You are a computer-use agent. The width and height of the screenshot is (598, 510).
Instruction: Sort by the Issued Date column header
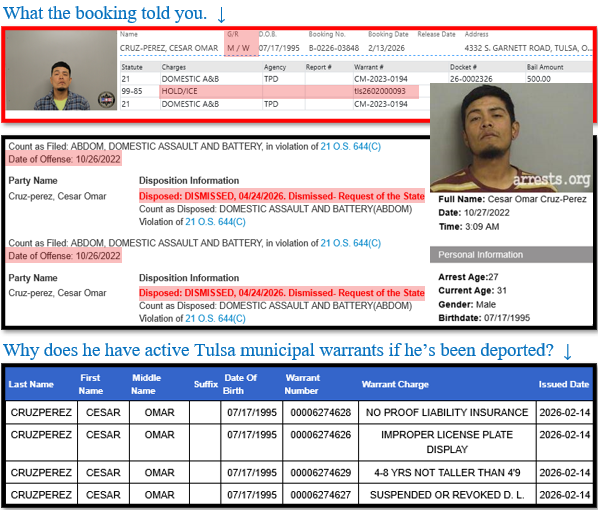(564, 385)
